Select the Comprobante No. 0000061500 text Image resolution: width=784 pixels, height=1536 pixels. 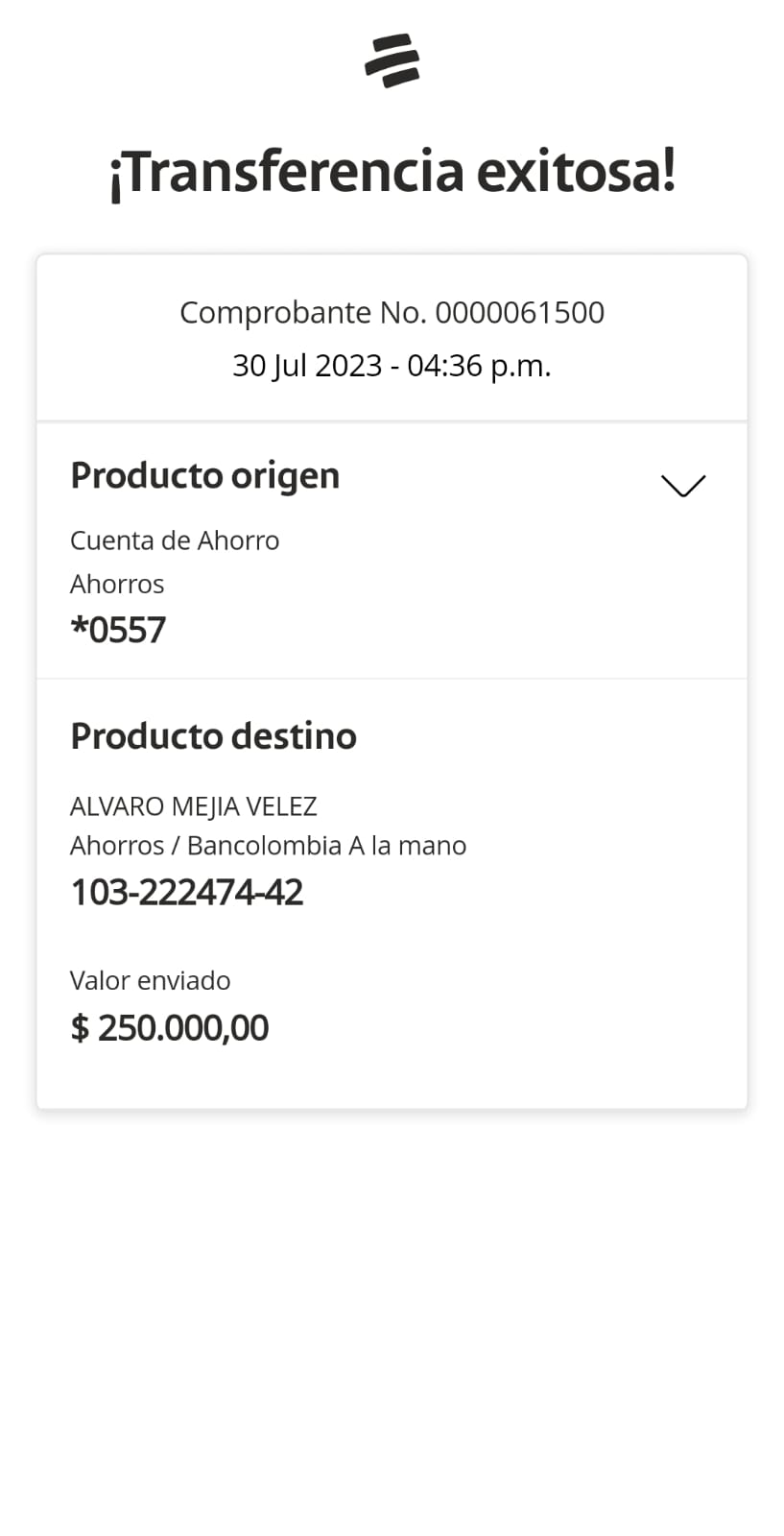point(392,312)
